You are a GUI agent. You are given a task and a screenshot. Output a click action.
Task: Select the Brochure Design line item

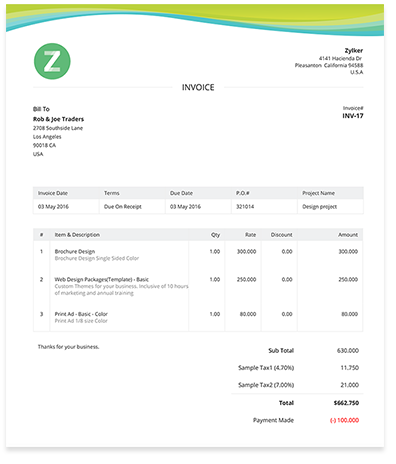click(x=75, y=251)
